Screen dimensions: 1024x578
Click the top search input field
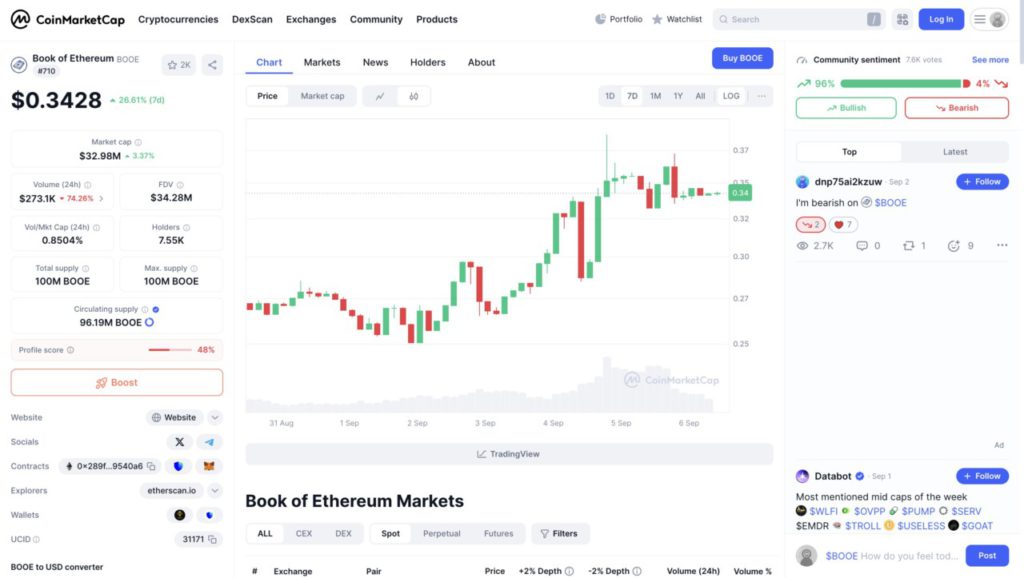coord(796,19)
